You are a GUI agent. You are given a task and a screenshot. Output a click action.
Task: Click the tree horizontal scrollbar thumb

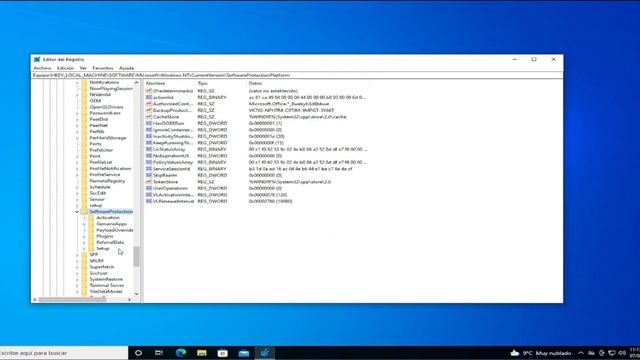72,300
